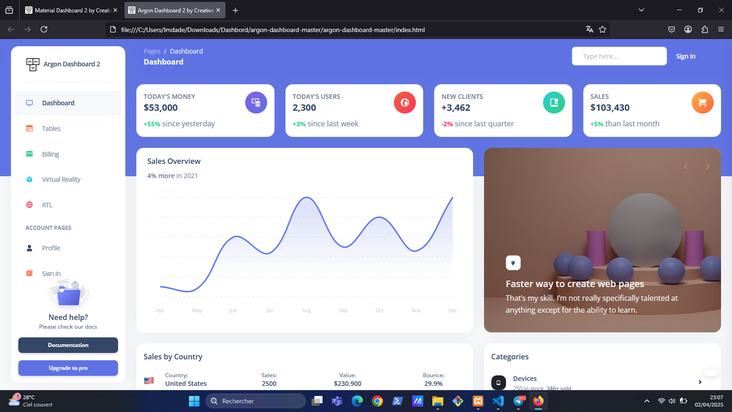Close the Argon Dashboard 2 browser tab
Viewport: 732px width, 412px height.
pyautogui.click(x=218, y=10)
